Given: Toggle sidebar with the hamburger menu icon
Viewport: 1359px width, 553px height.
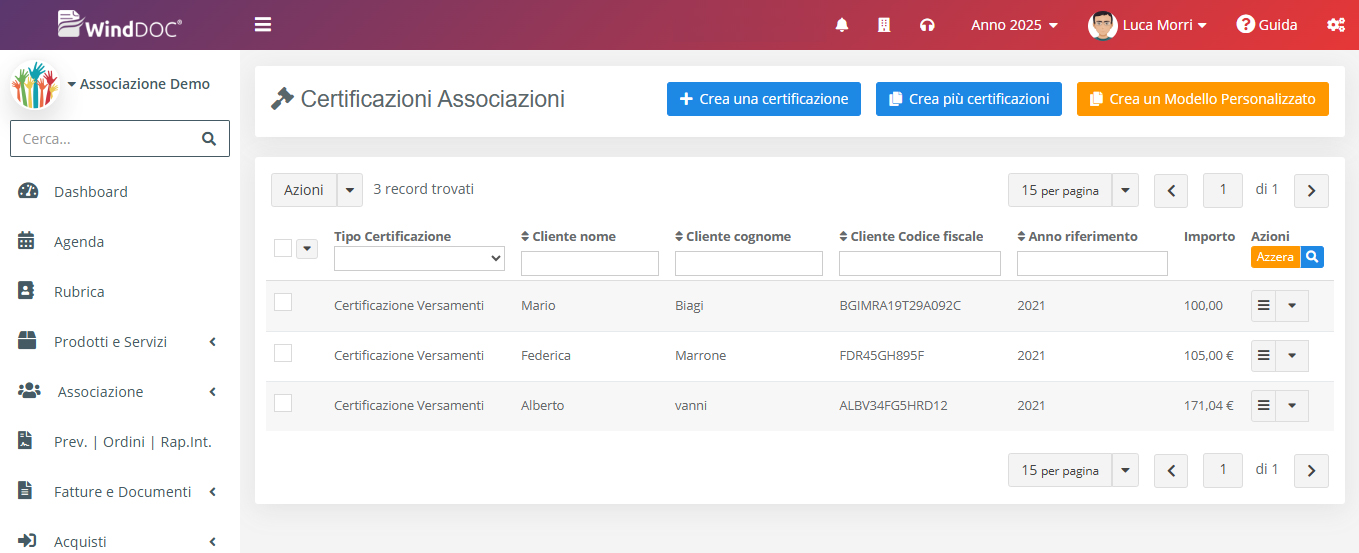Looking at the screenshot, I should (263, 25).
